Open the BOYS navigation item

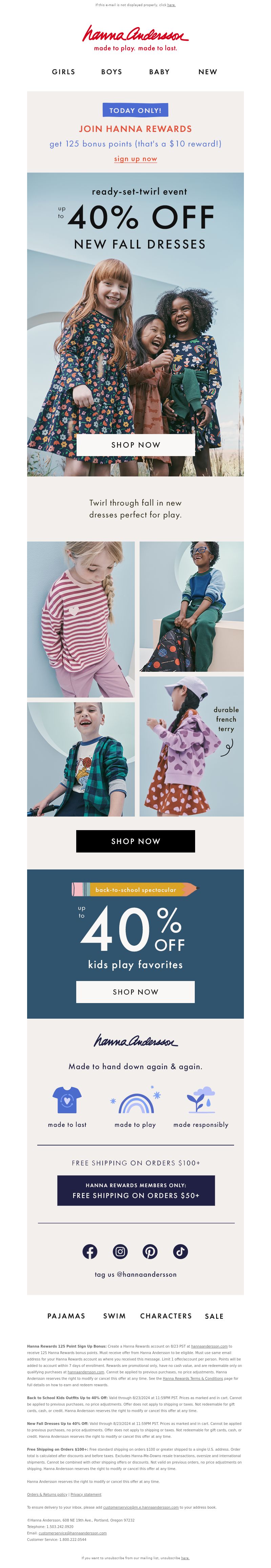(x=112, y=72)
